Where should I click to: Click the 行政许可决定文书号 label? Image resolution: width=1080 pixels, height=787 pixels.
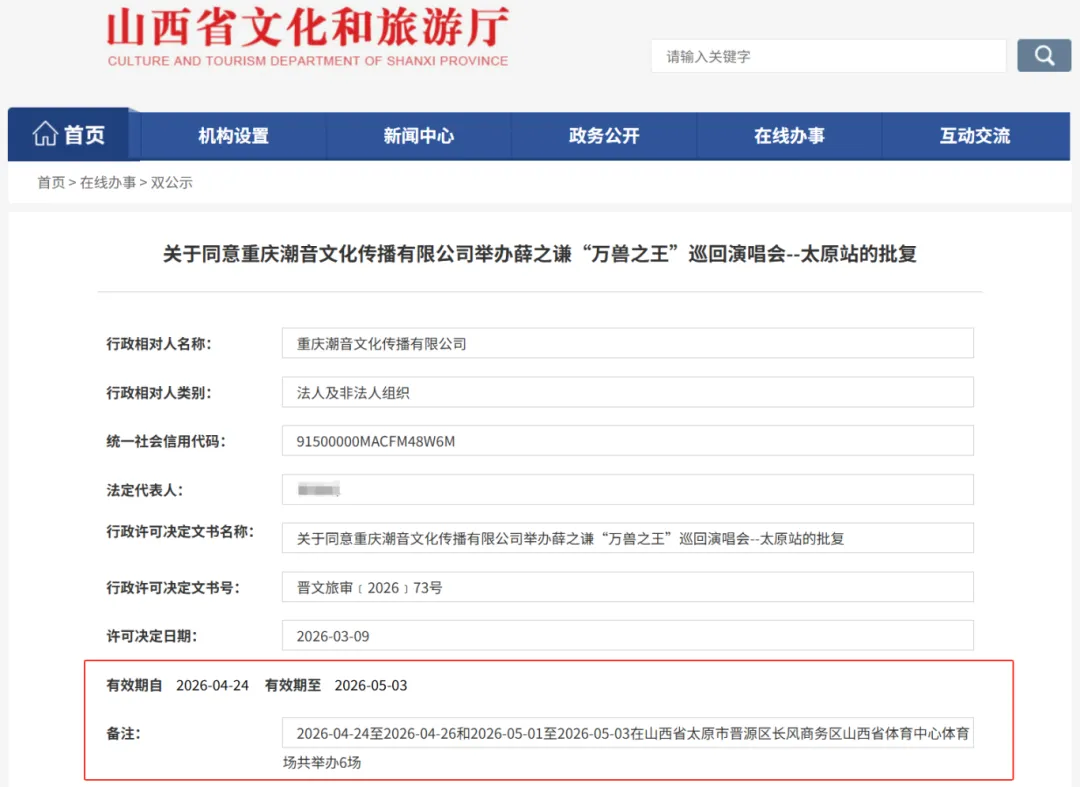coord(172,587)
